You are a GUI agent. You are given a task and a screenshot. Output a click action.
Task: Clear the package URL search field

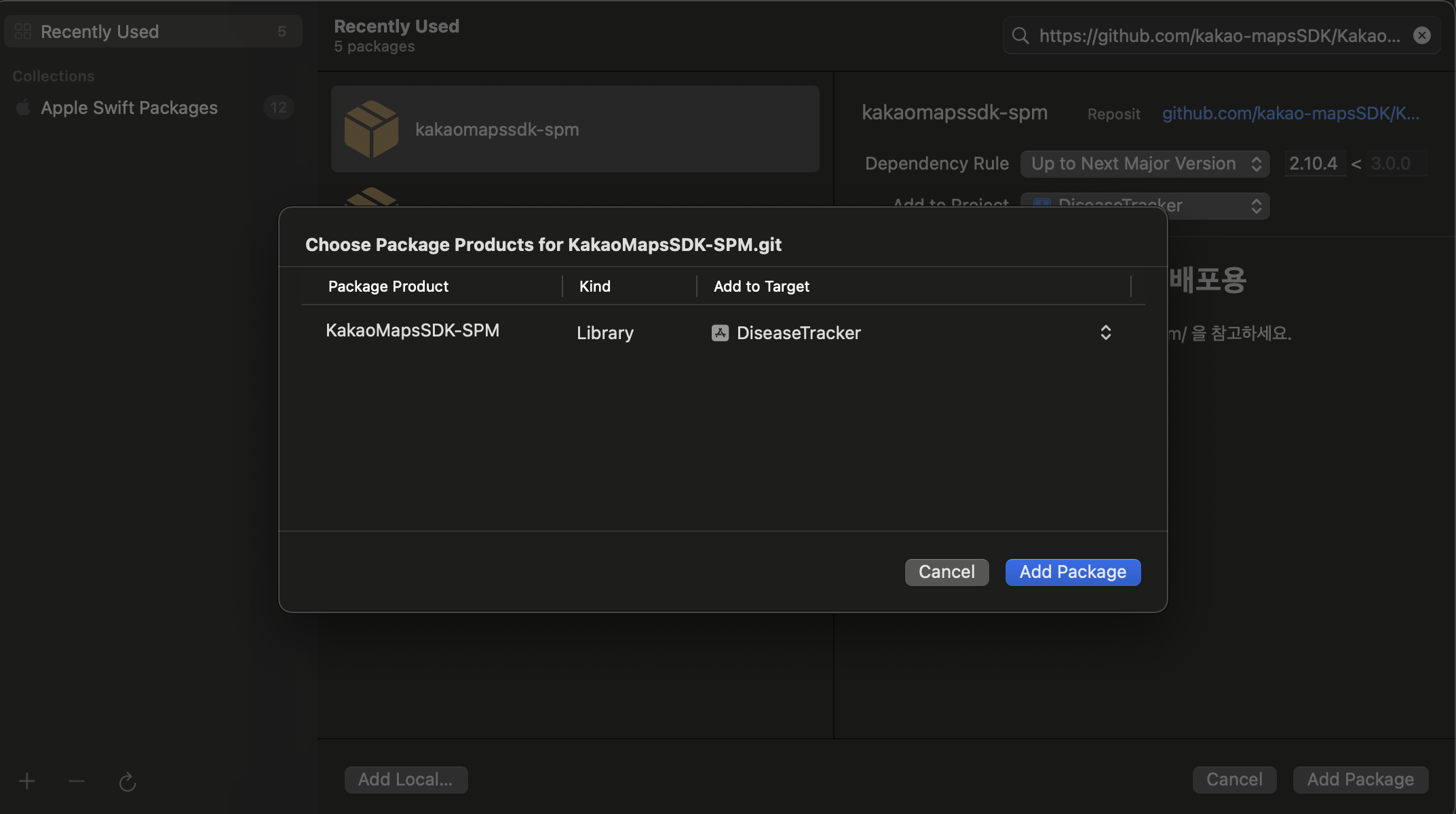point(1422,35)
